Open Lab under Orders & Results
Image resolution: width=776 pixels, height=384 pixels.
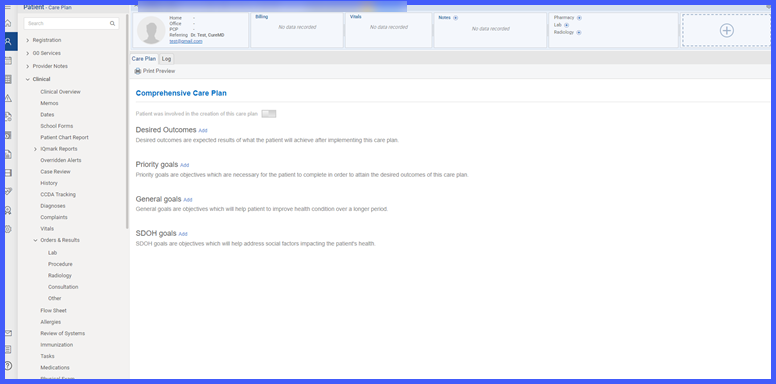coord(52,253)
